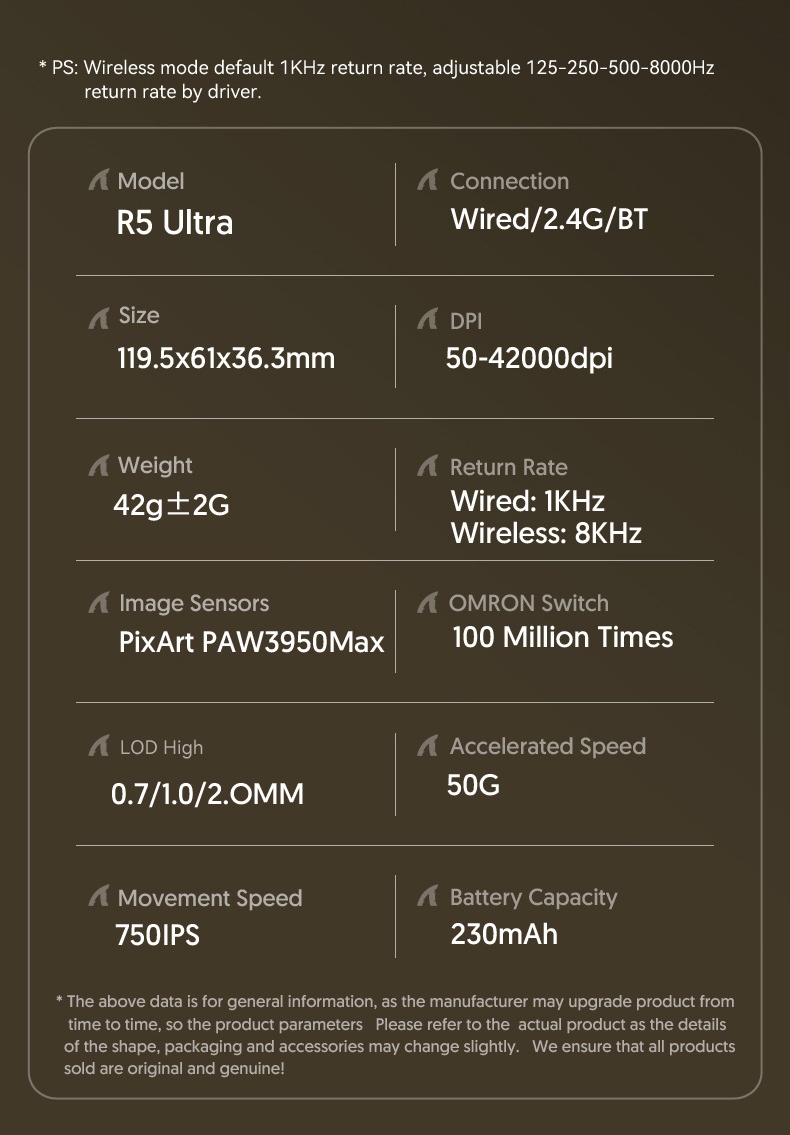Click the Wireless: 8KHz return rate line
790x1135 pixels.
(x=546, y=533)
